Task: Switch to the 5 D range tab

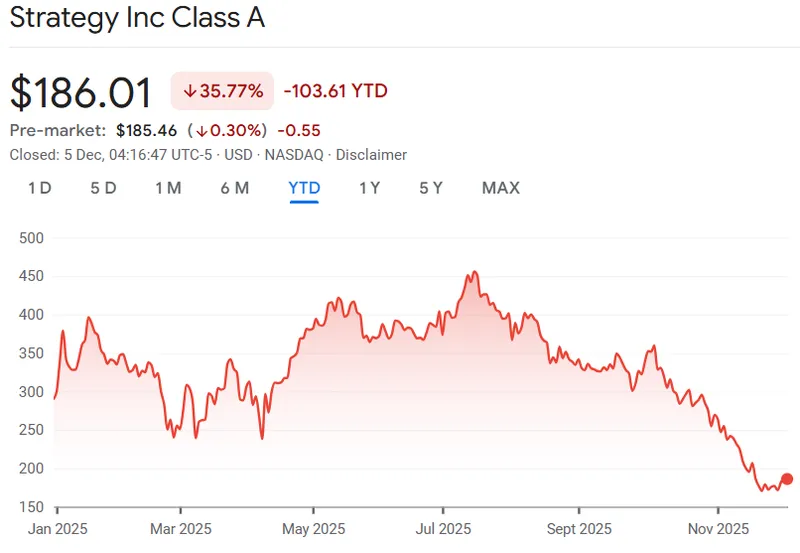Action: click(x=104, y=188)
